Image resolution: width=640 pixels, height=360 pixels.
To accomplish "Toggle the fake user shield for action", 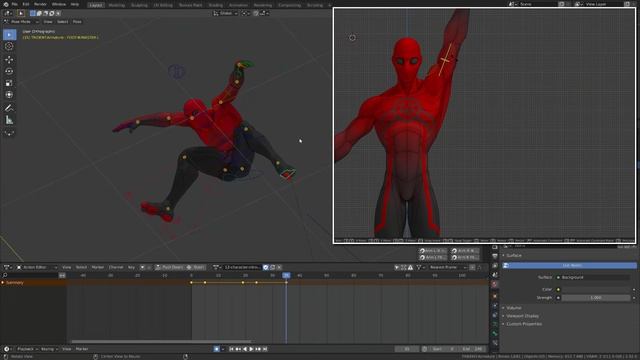I will pyautogui.click(x=266, y=267).
